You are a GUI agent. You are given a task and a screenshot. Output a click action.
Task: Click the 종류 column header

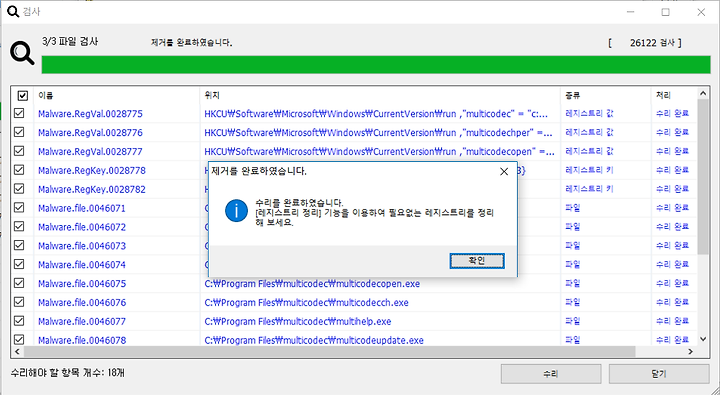point(606,96)
